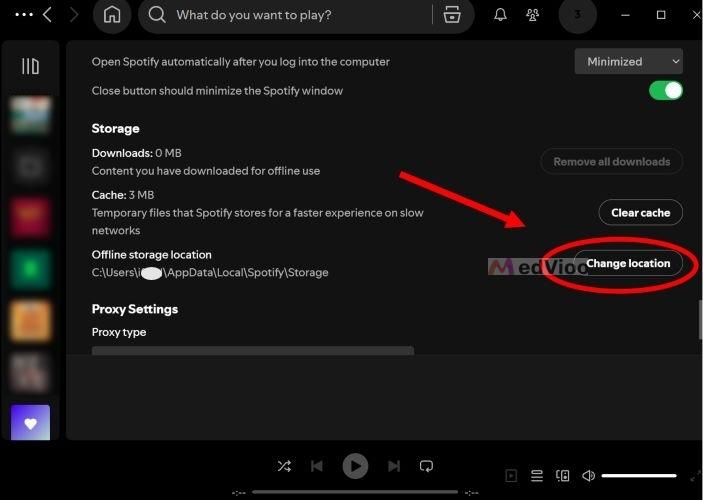Skip to previous track
The height and width of the screenshot is (500, 703).
(x=317, y=466)
